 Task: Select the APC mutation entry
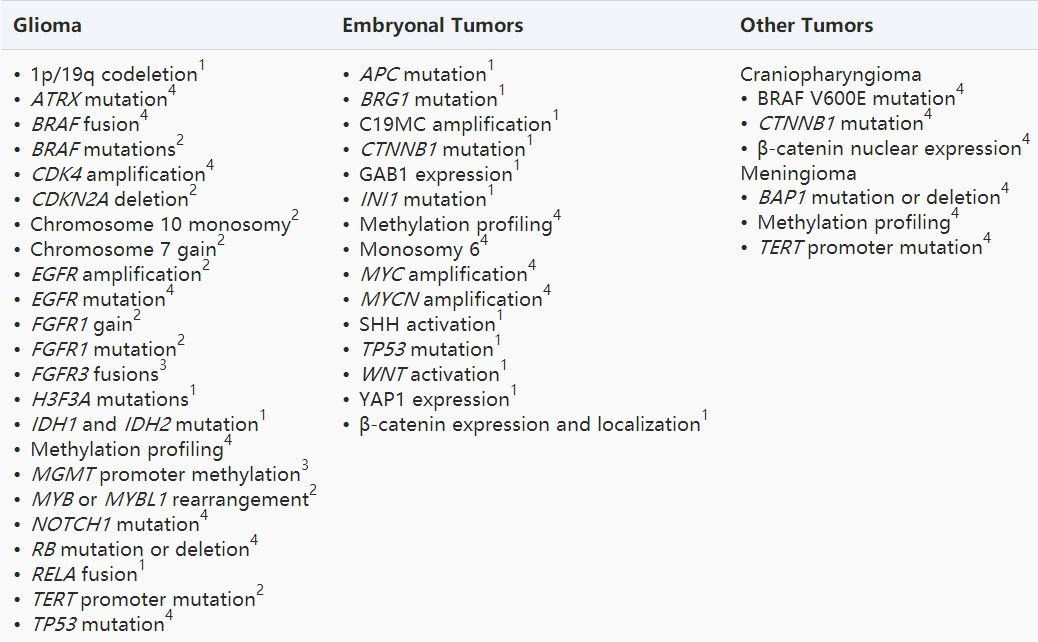pos(423,75)
